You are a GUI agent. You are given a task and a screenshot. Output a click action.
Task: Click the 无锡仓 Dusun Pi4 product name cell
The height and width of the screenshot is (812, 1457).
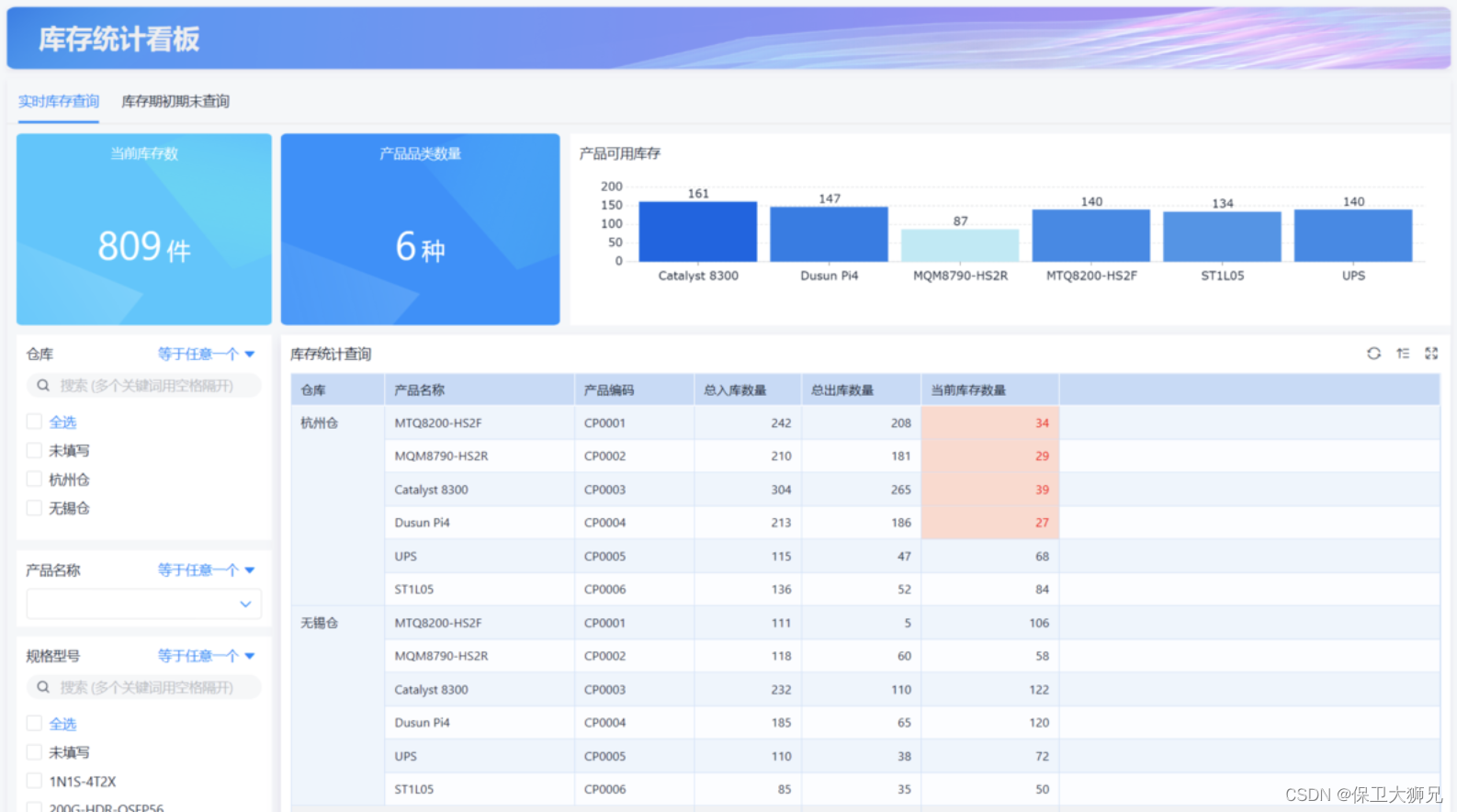point(480,722)
